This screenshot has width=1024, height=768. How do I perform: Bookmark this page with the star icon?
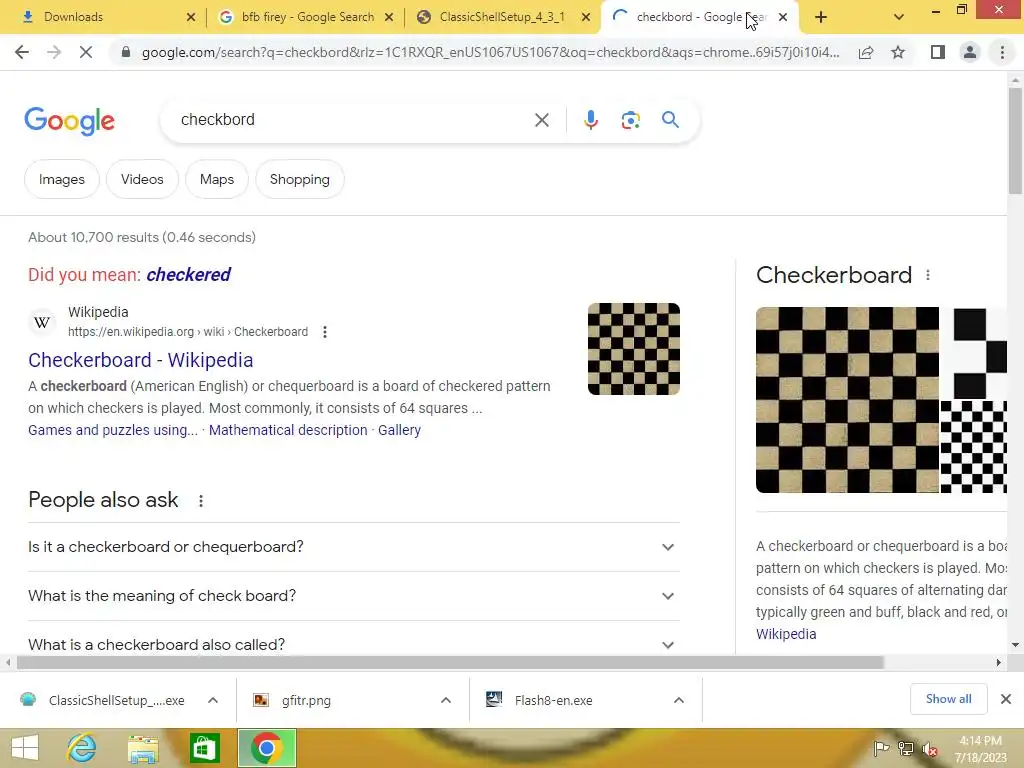click(x=898, y=52)
